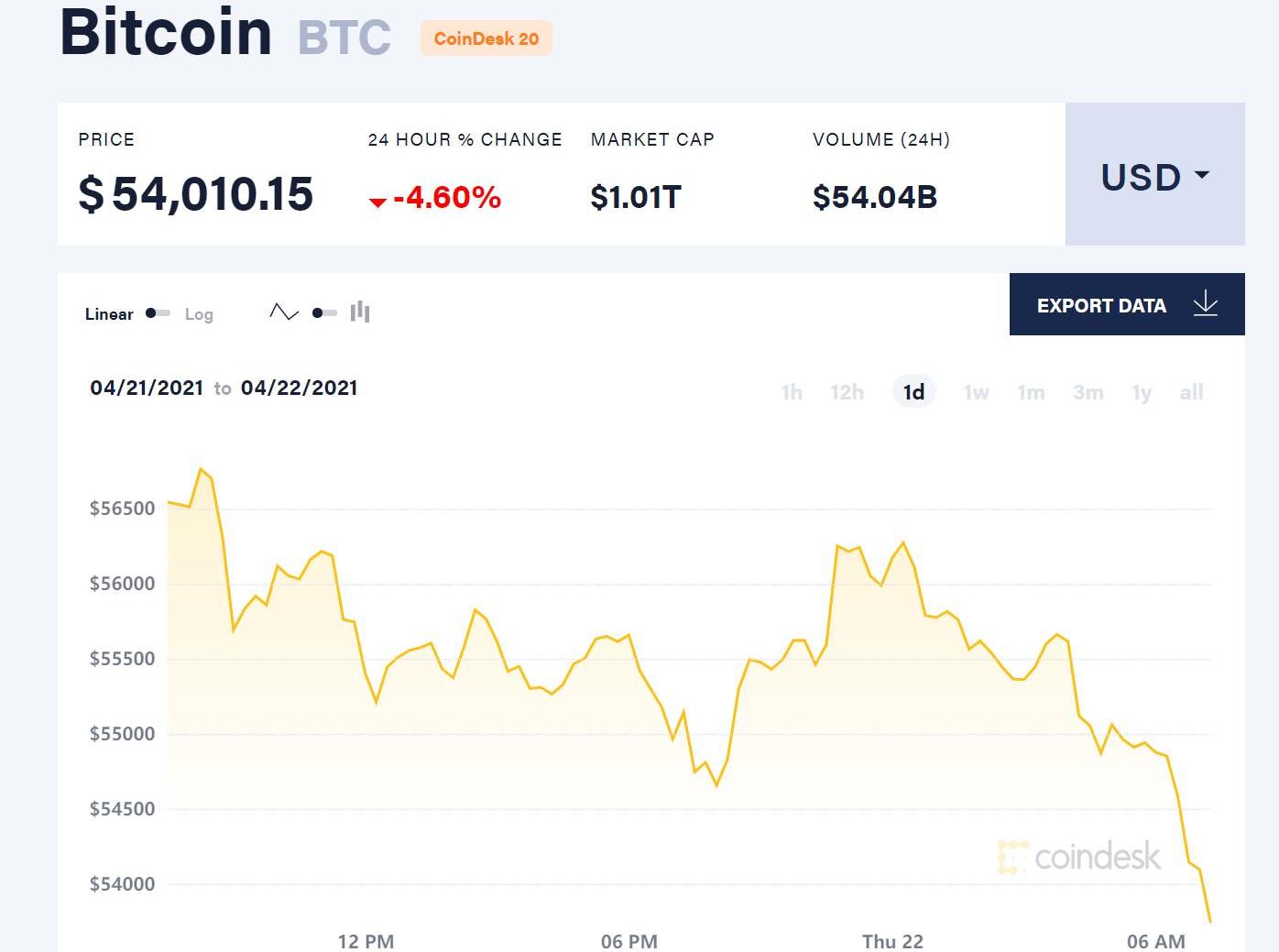Viewport: 1279px width, 952px height.
Task: Click the coindesk watermark logo
Action: point(1079,857)
